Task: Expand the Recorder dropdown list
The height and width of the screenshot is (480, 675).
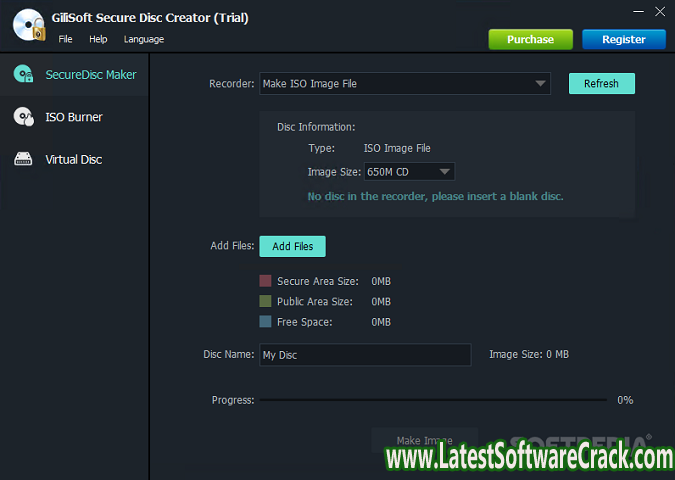Action: pos(540,84)
